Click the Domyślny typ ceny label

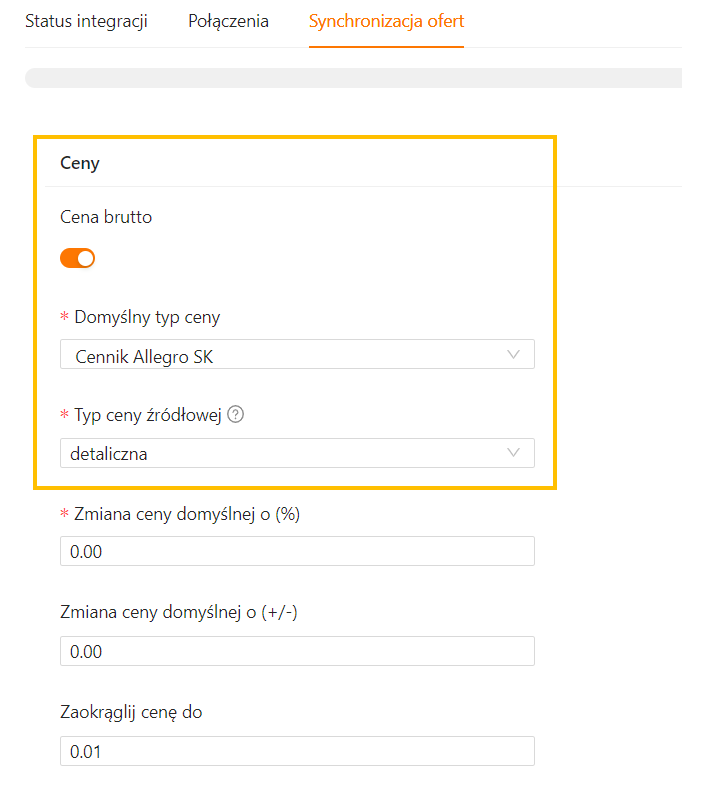coord(147,317)
